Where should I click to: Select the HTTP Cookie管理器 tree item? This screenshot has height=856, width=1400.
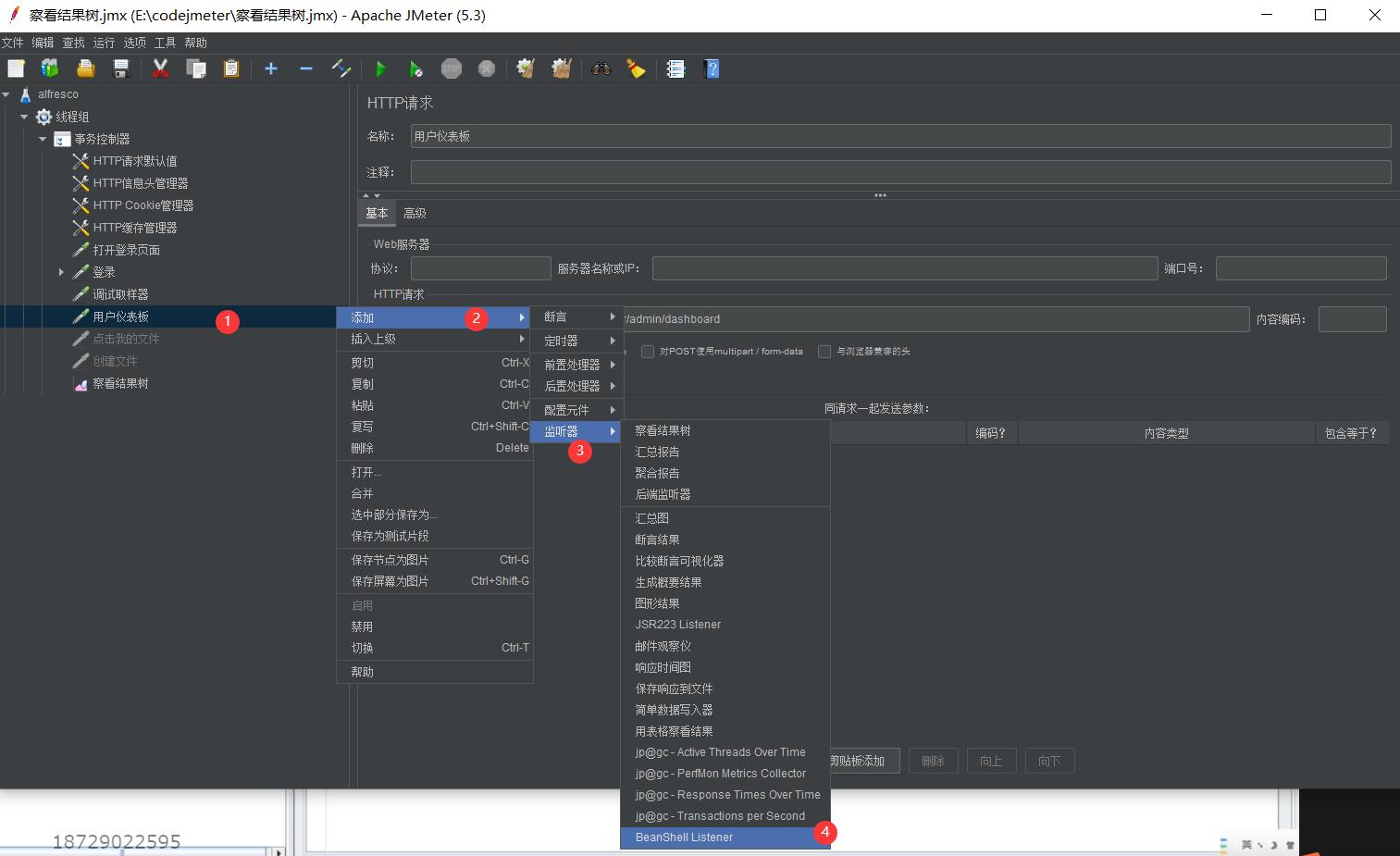click(x=143, y=205)
